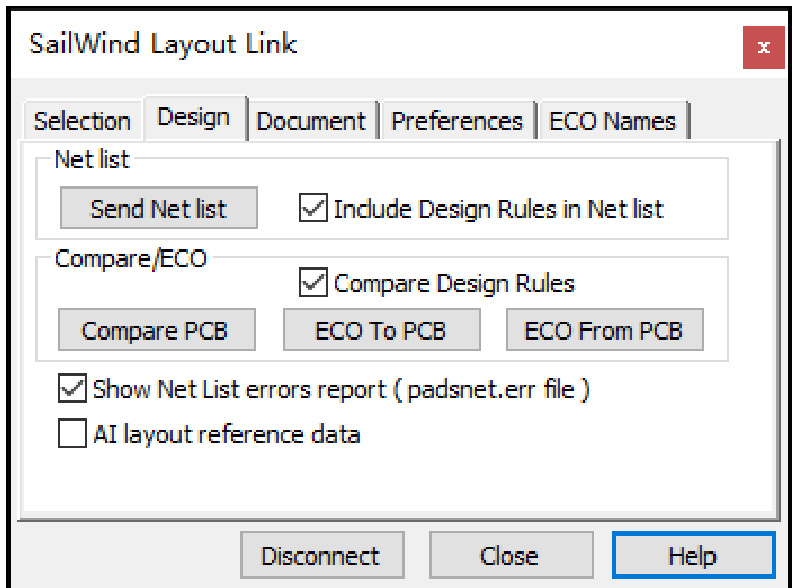This screenshot has height=588, width=792.
Task: Disconnect from the layout link
Action: tap(321, 556)
